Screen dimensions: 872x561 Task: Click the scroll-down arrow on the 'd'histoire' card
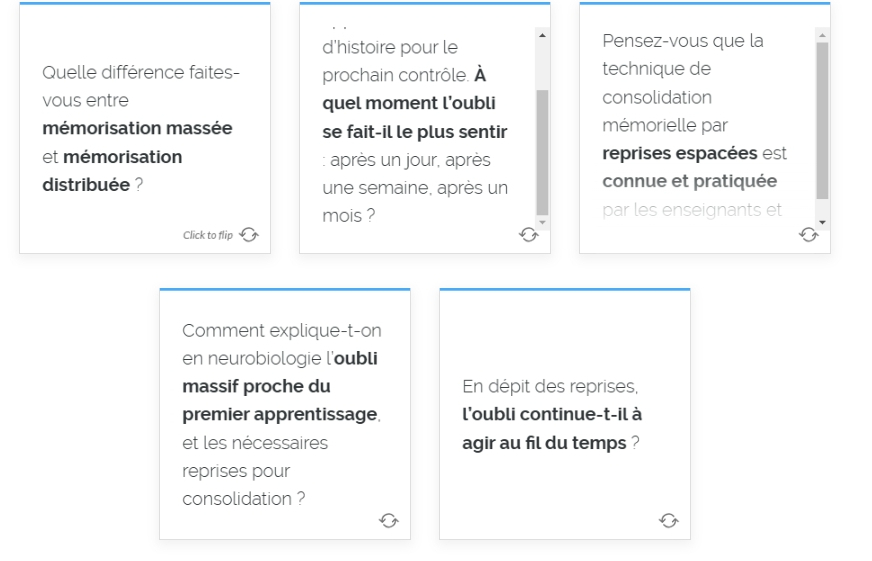click(x=542, y=222)
